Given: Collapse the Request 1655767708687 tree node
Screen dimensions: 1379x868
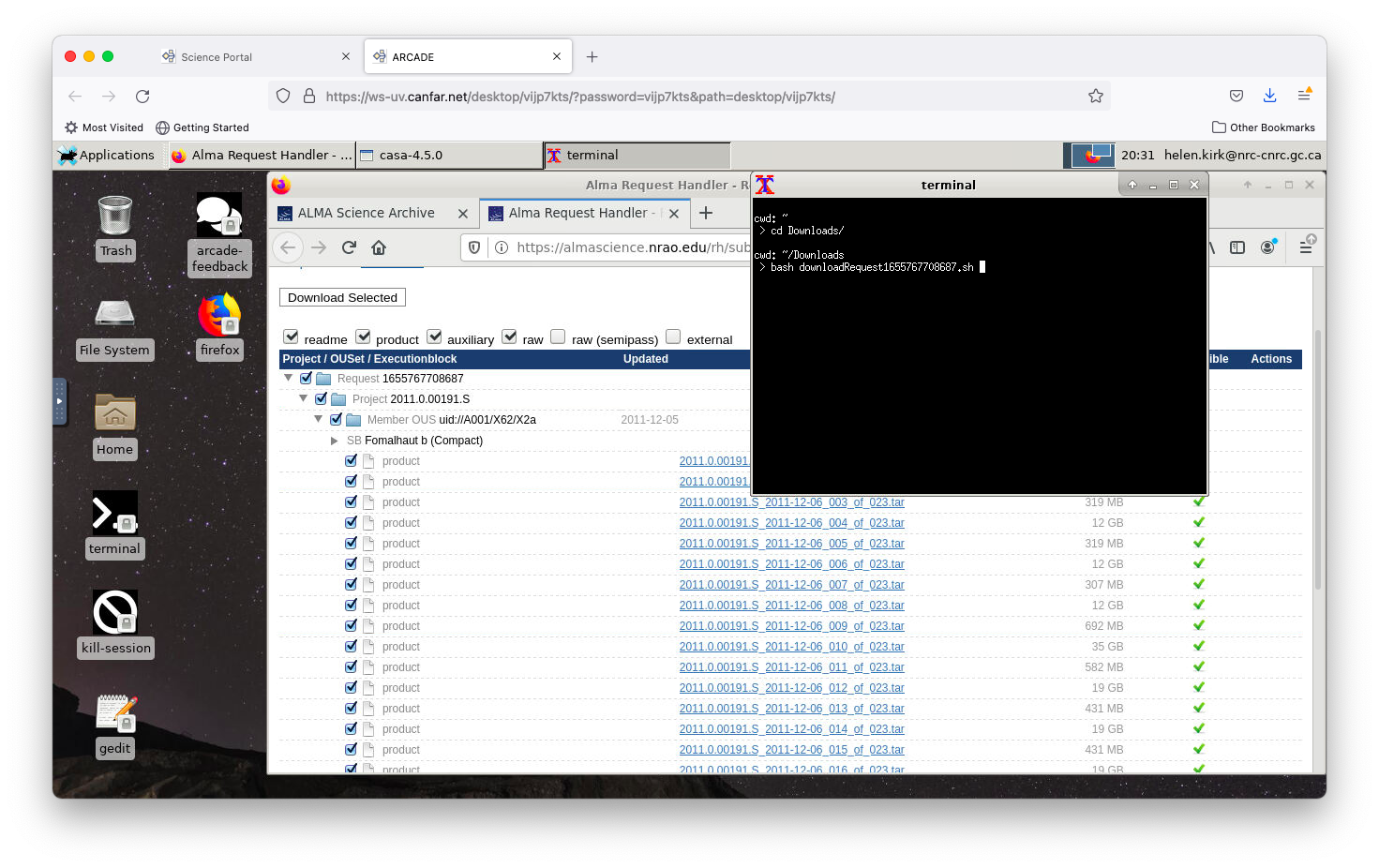Looking at the screenshot, I should pos(289,378).
